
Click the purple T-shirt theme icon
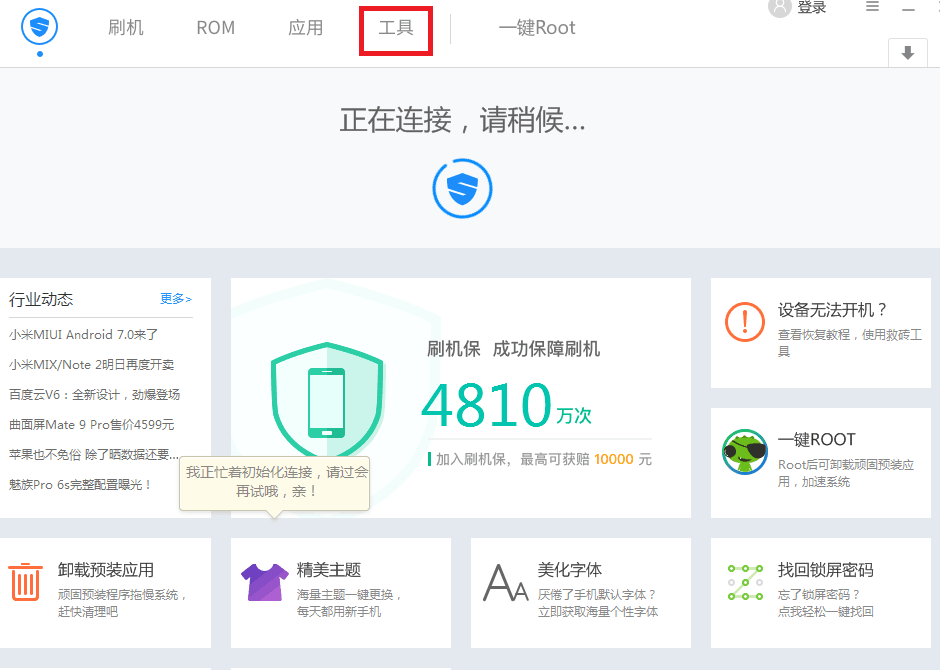click(x=264, y=581)
